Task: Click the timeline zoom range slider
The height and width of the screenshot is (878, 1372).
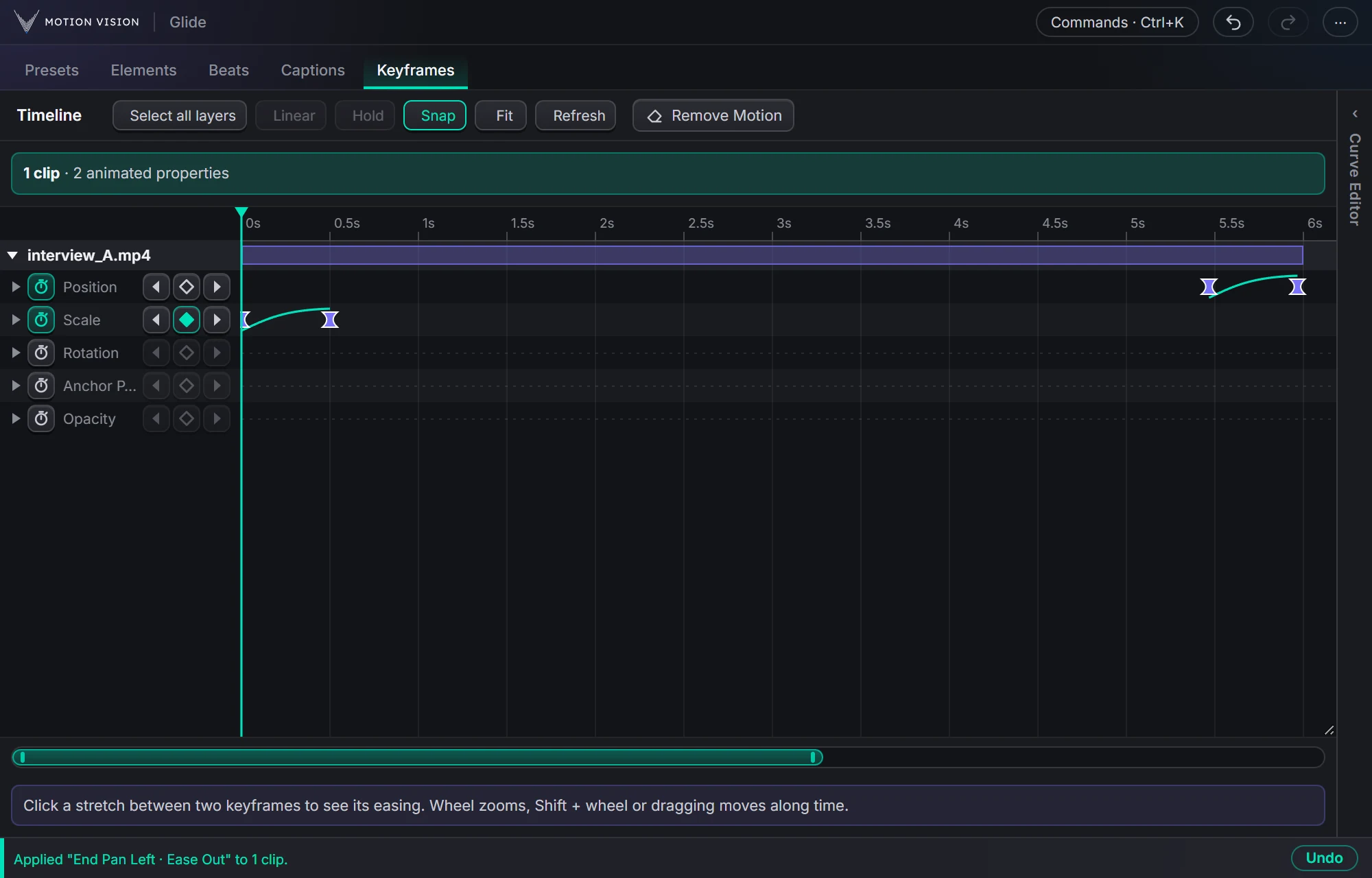Action: (x=417, y=757)
